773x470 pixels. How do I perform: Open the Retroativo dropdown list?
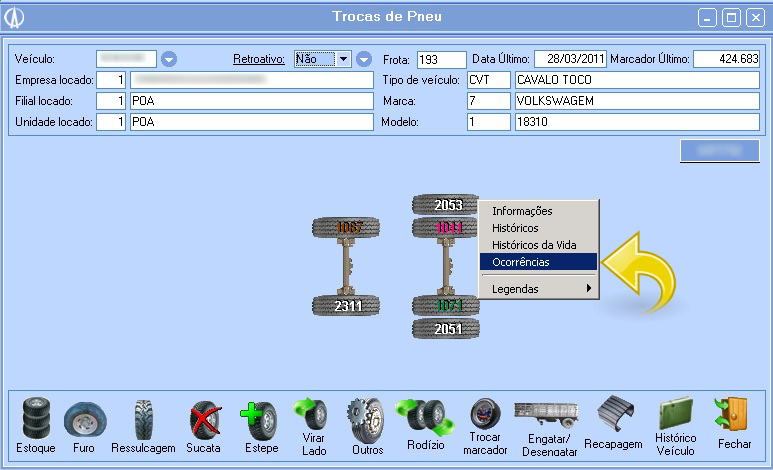click(x=344, y=59)
